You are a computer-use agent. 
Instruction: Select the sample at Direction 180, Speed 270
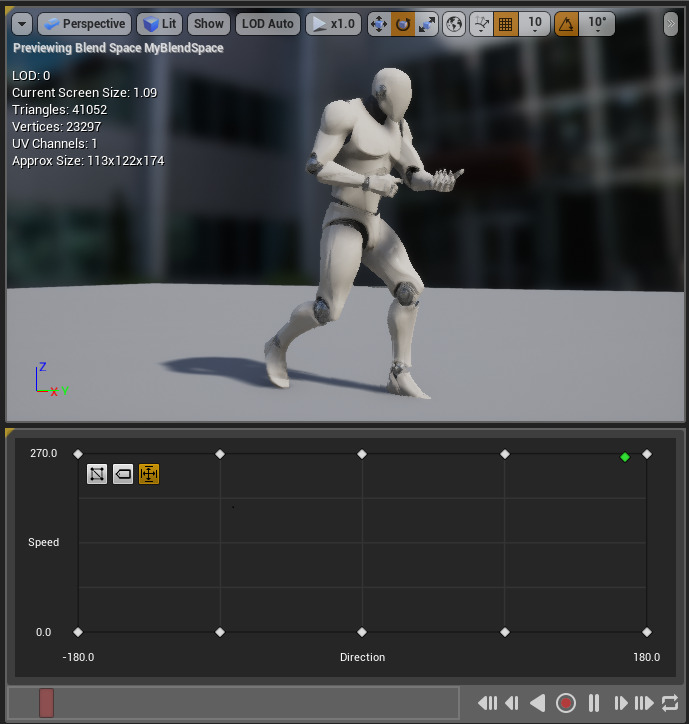pyautogui.click(x=647, y=454)
